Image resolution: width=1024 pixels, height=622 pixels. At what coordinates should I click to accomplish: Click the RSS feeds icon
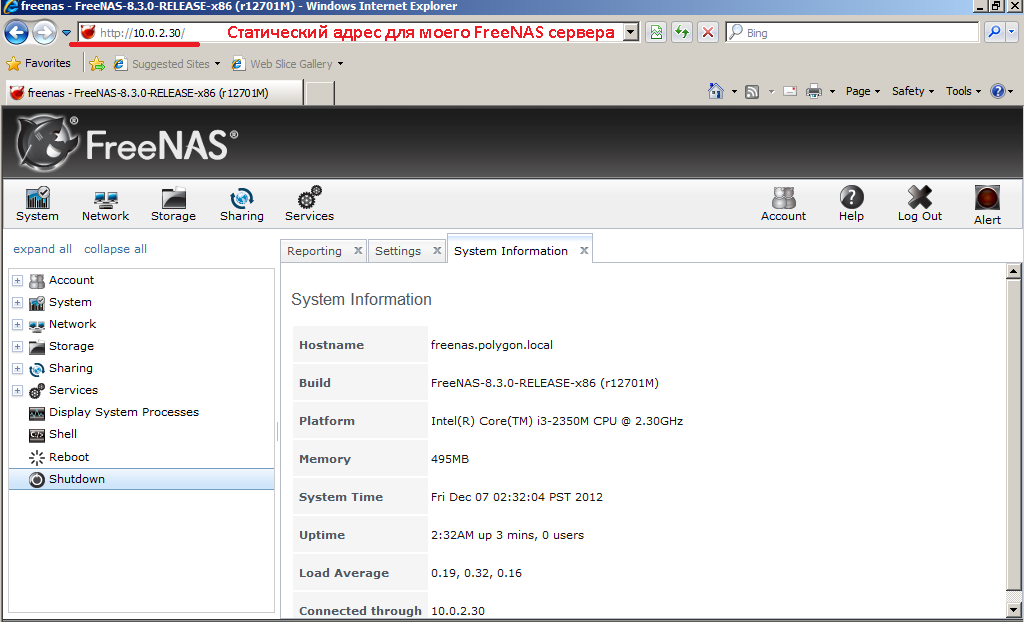point(752,91)
